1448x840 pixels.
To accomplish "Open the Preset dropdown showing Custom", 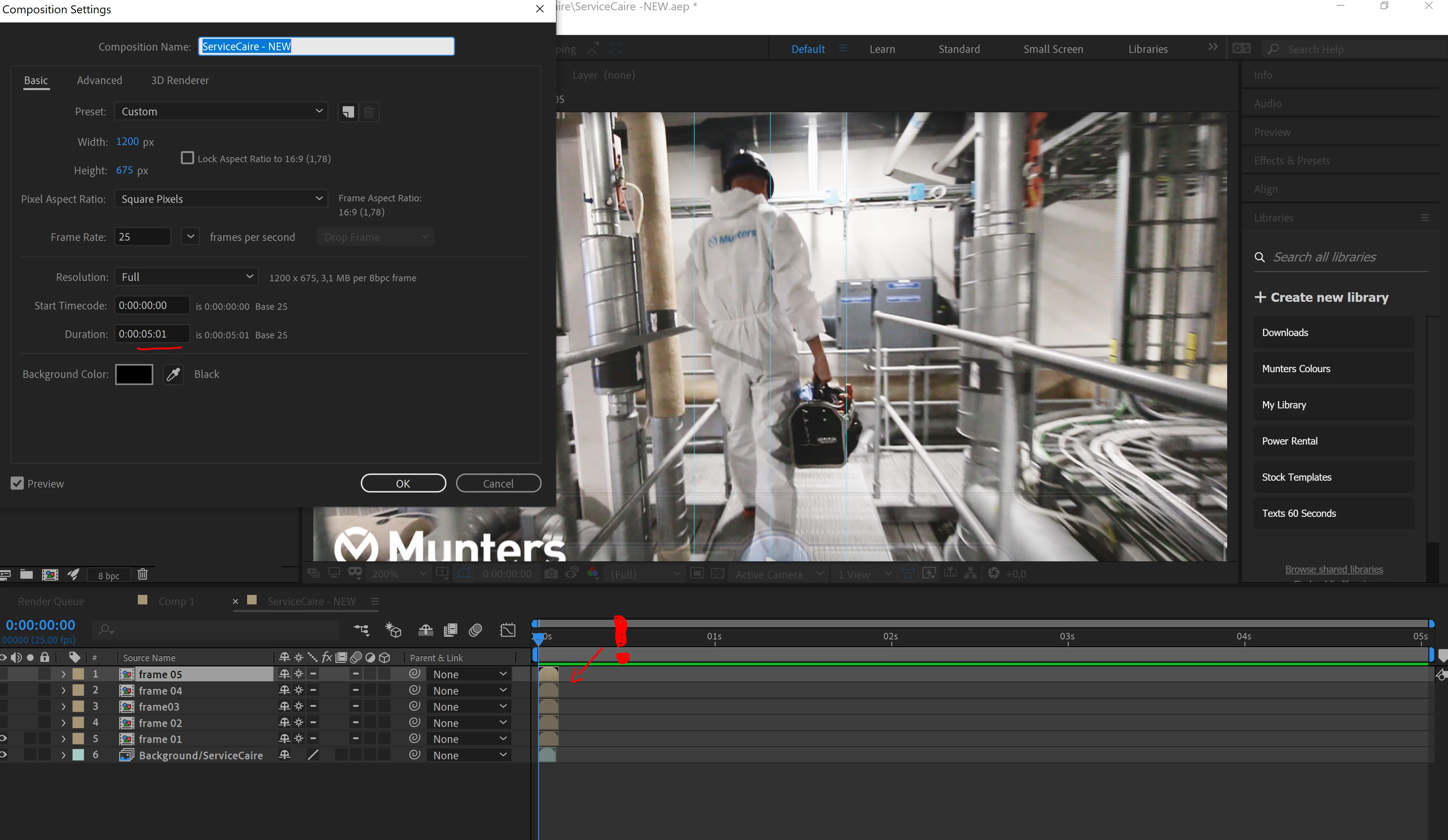I will [221, 112].
